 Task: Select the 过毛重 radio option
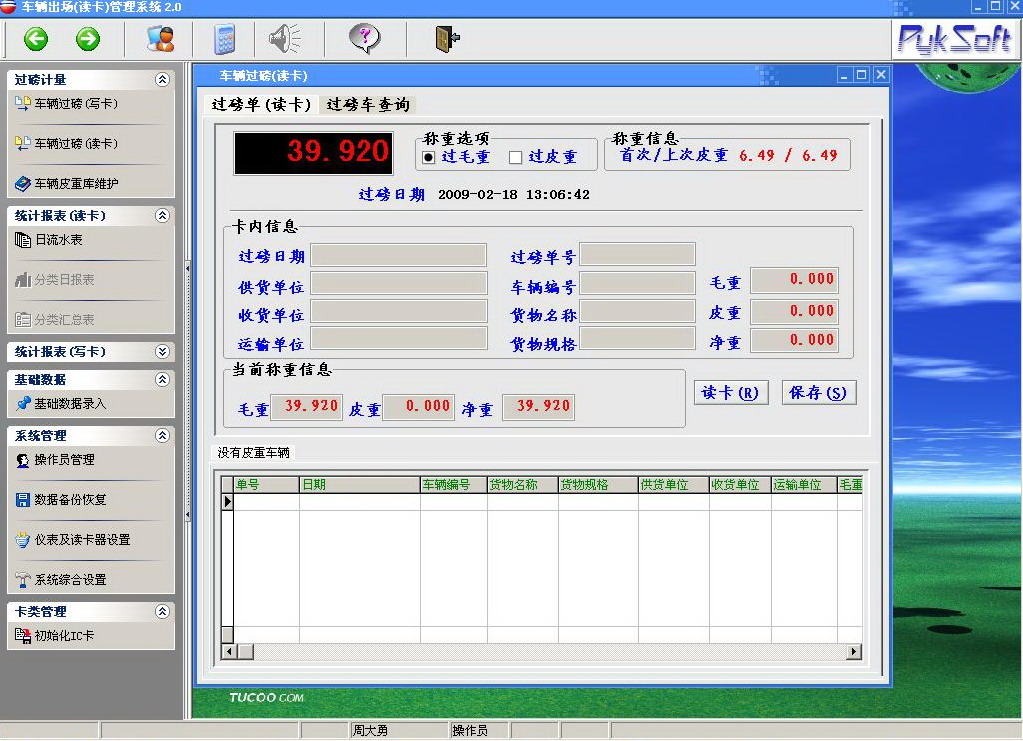429,157
